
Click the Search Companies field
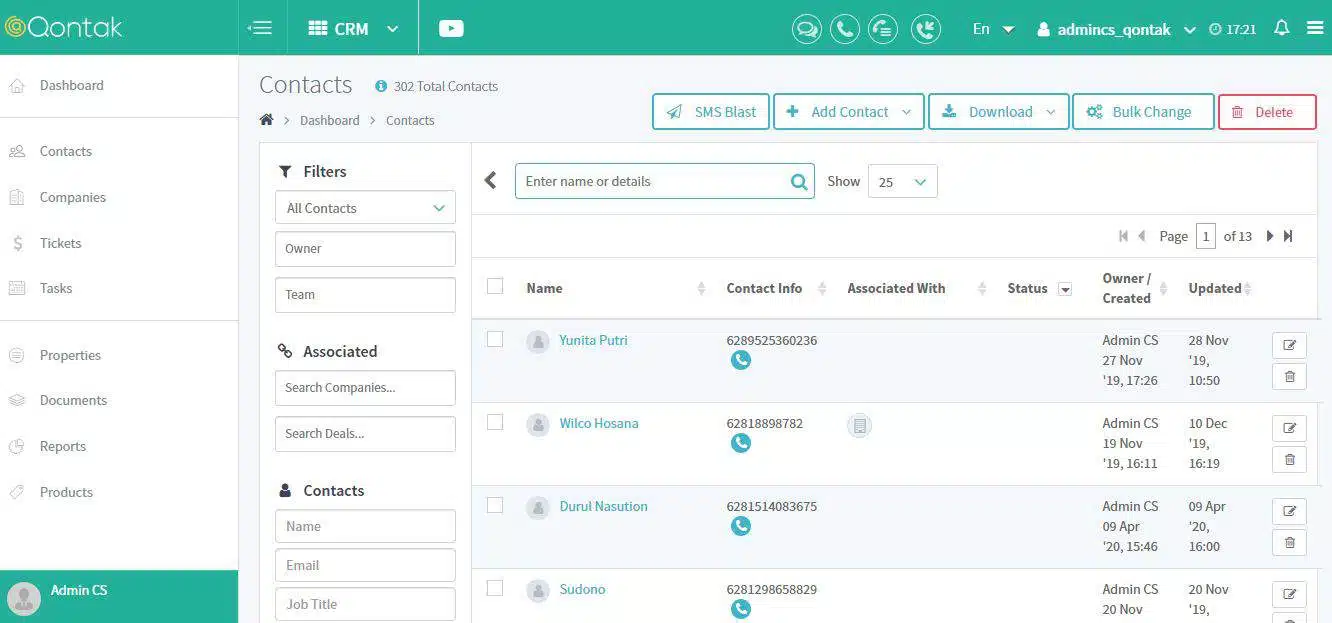365,388
